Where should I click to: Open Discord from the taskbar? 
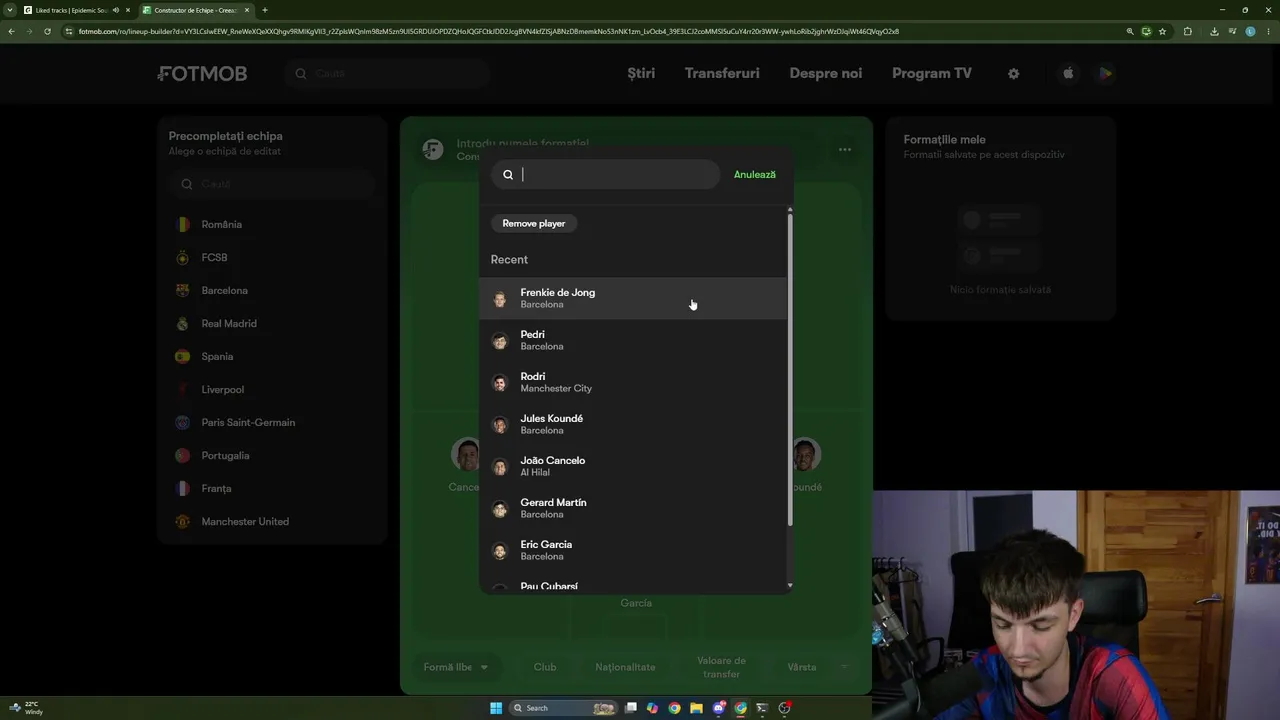pos(719,708)
